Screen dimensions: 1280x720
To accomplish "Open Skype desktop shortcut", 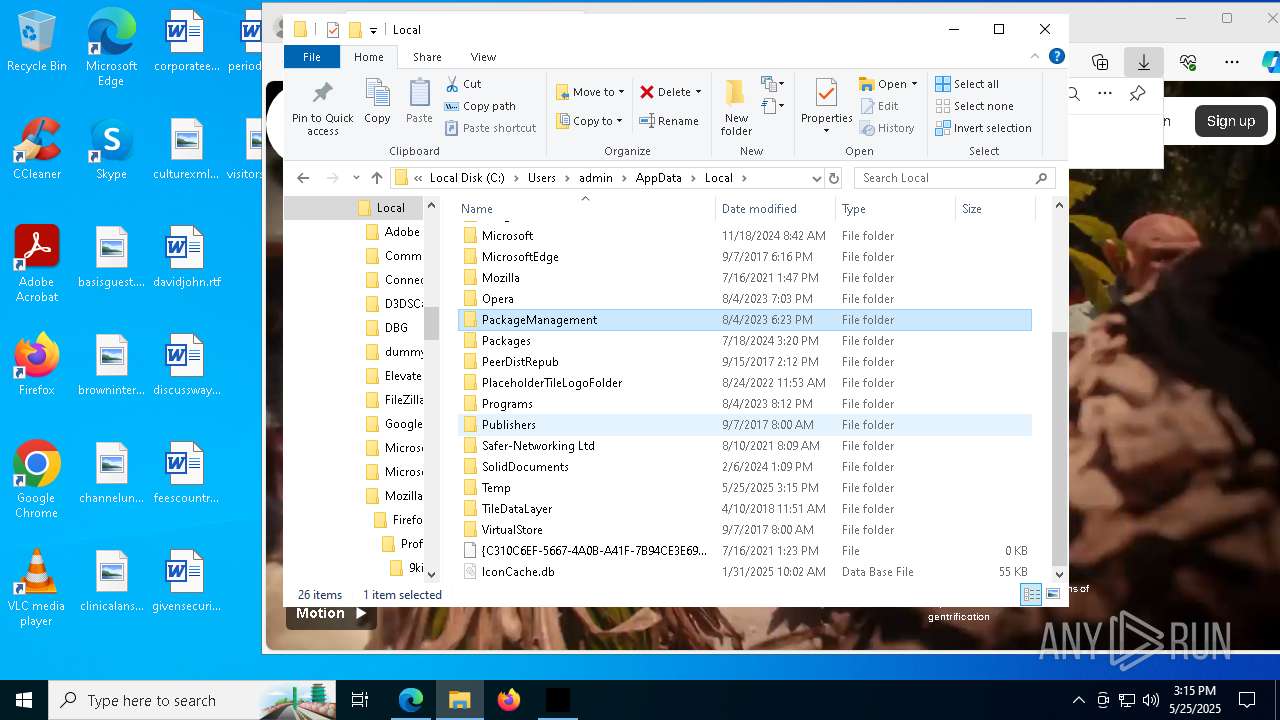I will pos(111,149).
